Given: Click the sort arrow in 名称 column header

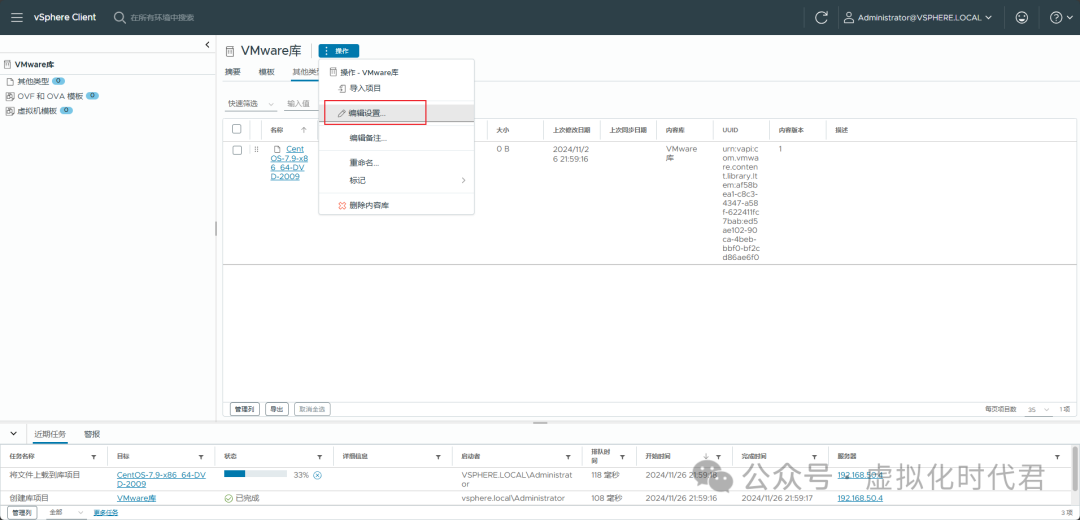Looking at the screenshot, I should coord(304,130).
